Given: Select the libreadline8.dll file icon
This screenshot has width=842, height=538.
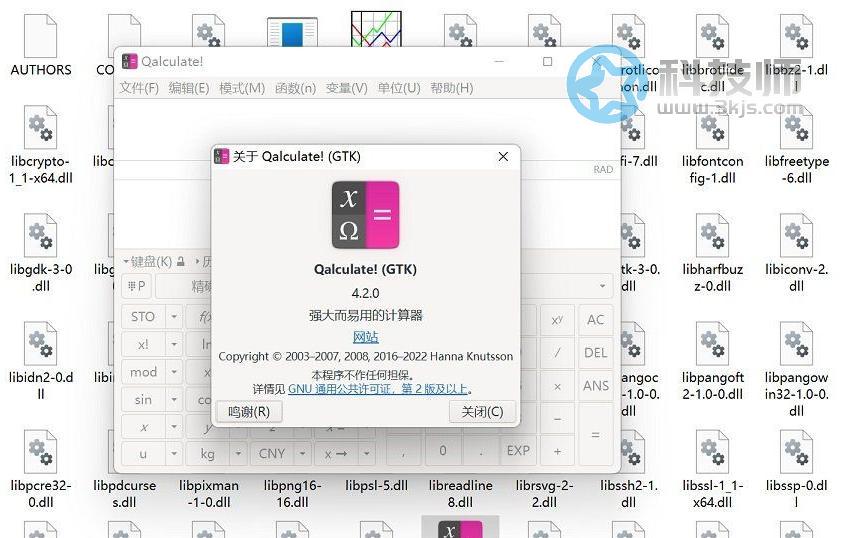Looking at the screenshot, I should click(460, 493).
